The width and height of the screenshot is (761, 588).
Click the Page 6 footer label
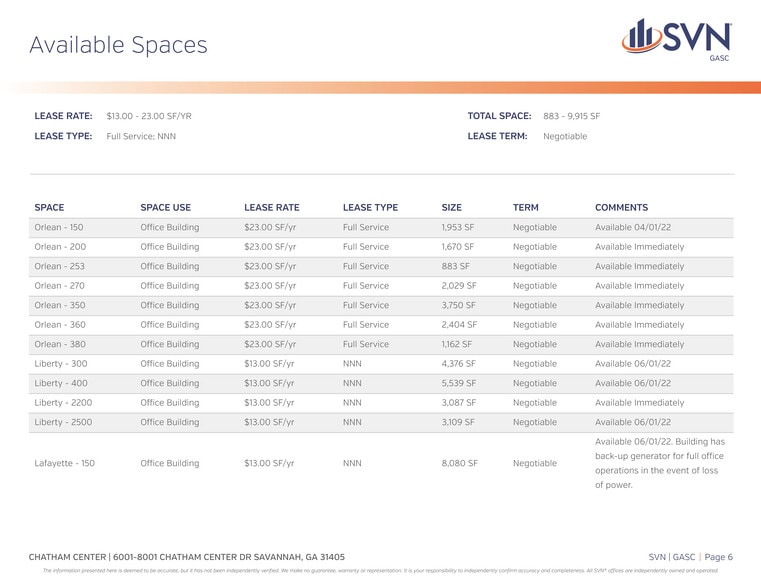[x=716, y=557]
